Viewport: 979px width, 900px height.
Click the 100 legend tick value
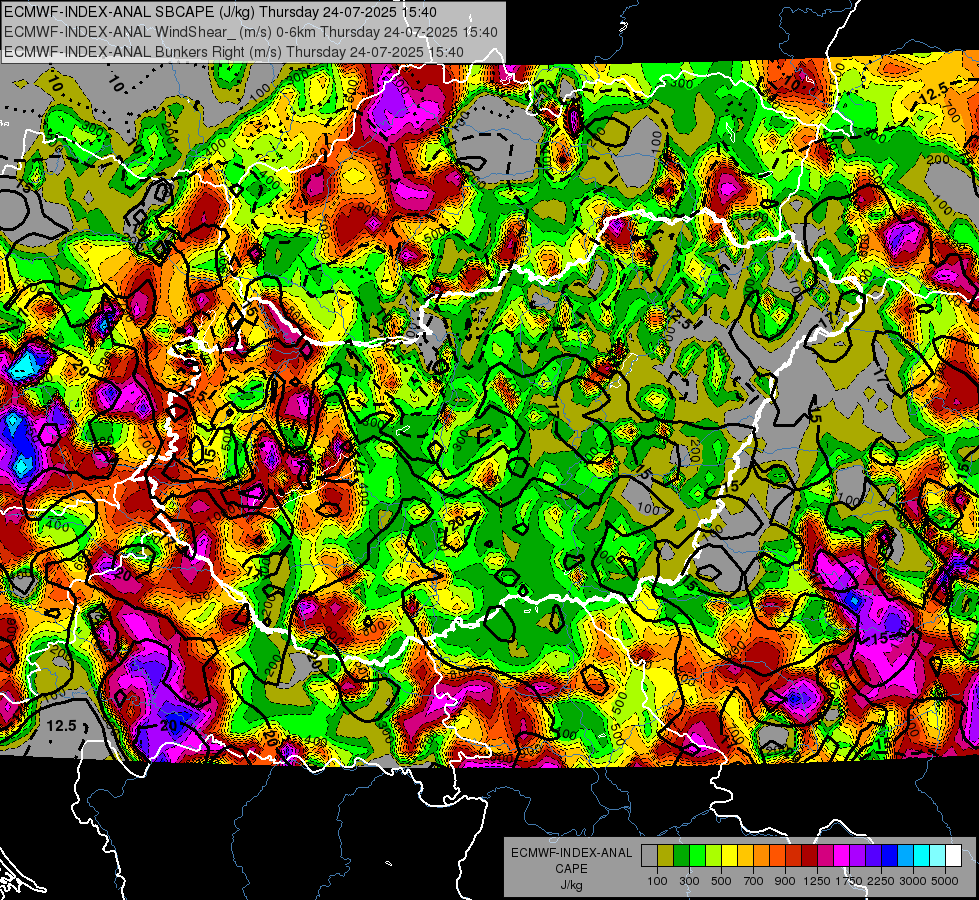coord(657,881)
